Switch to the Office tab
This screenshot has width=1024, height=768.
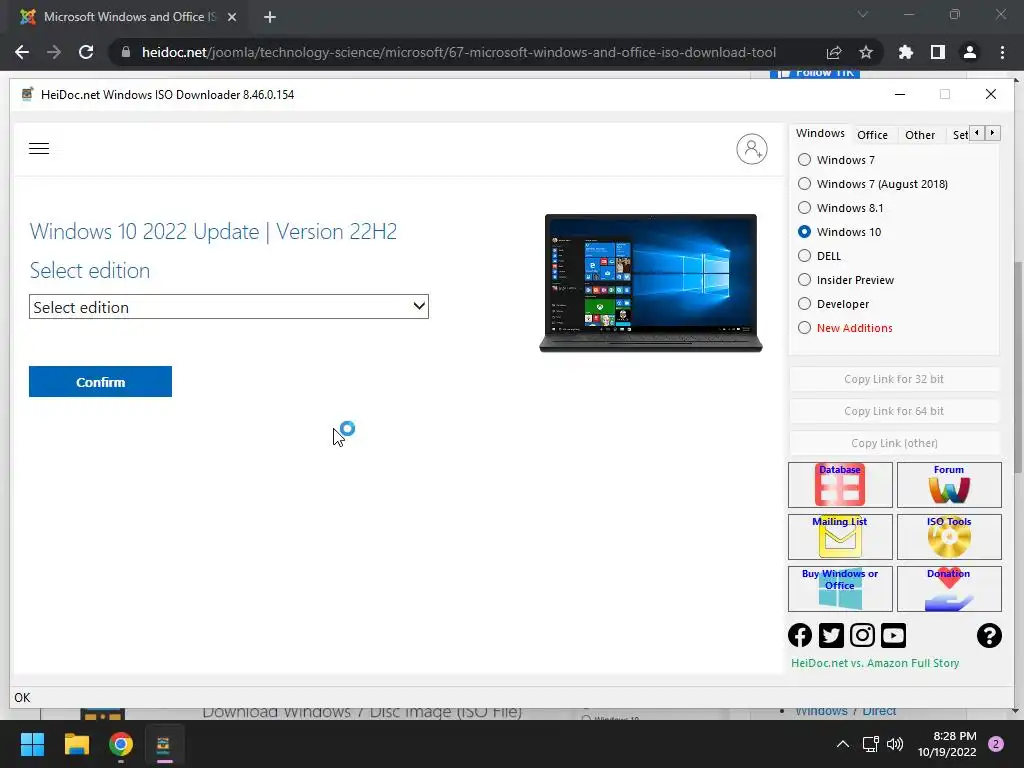coord(872,135)
